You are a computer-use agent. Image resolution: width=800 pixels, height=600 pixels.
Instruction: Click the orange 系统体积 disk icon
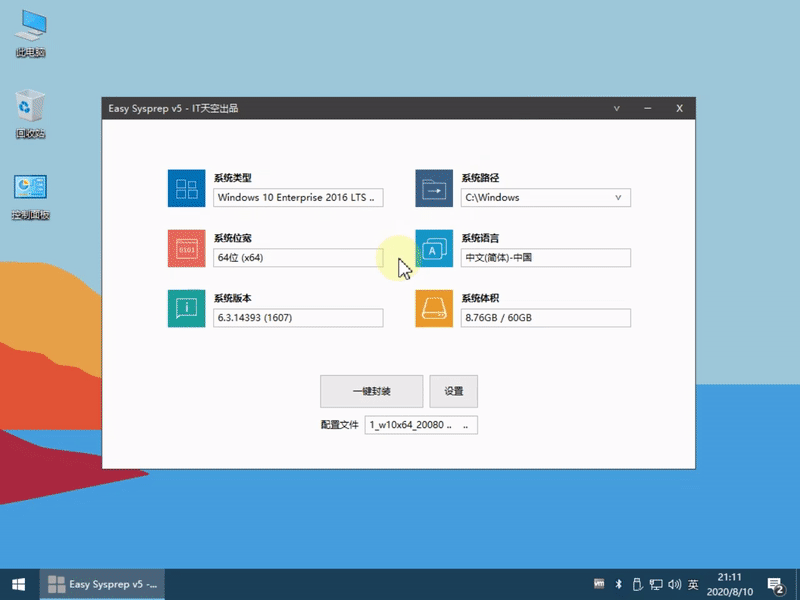tap(434, 308)
